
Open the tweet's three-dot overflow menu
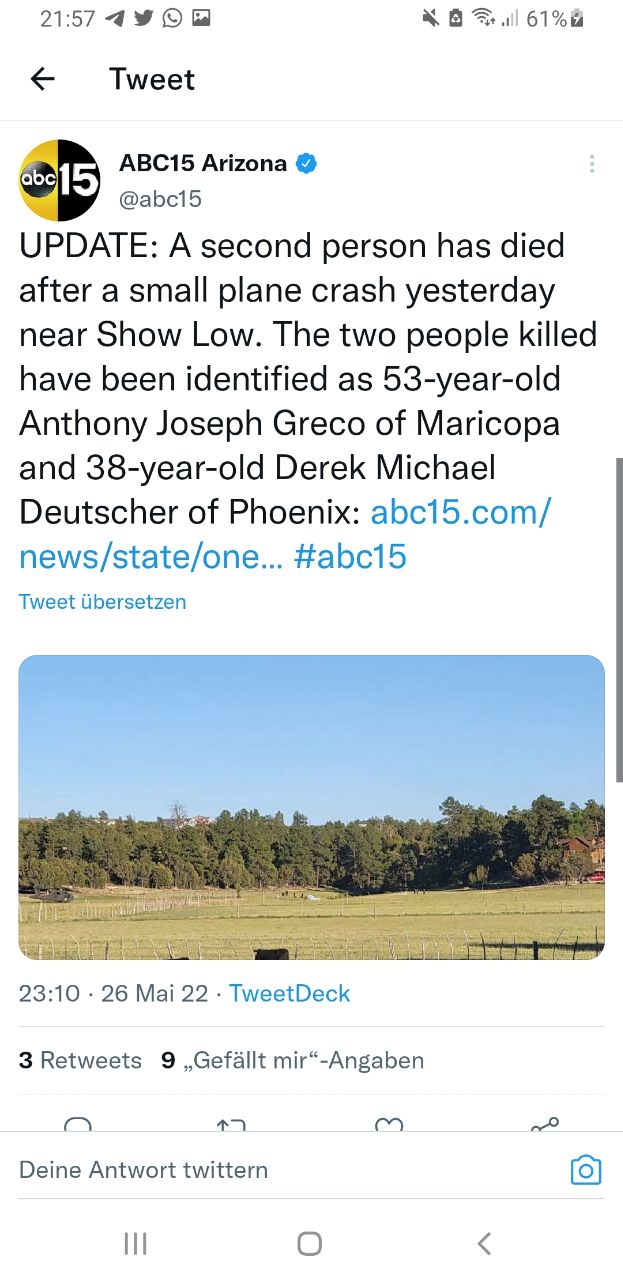click(x=592, y=164)
